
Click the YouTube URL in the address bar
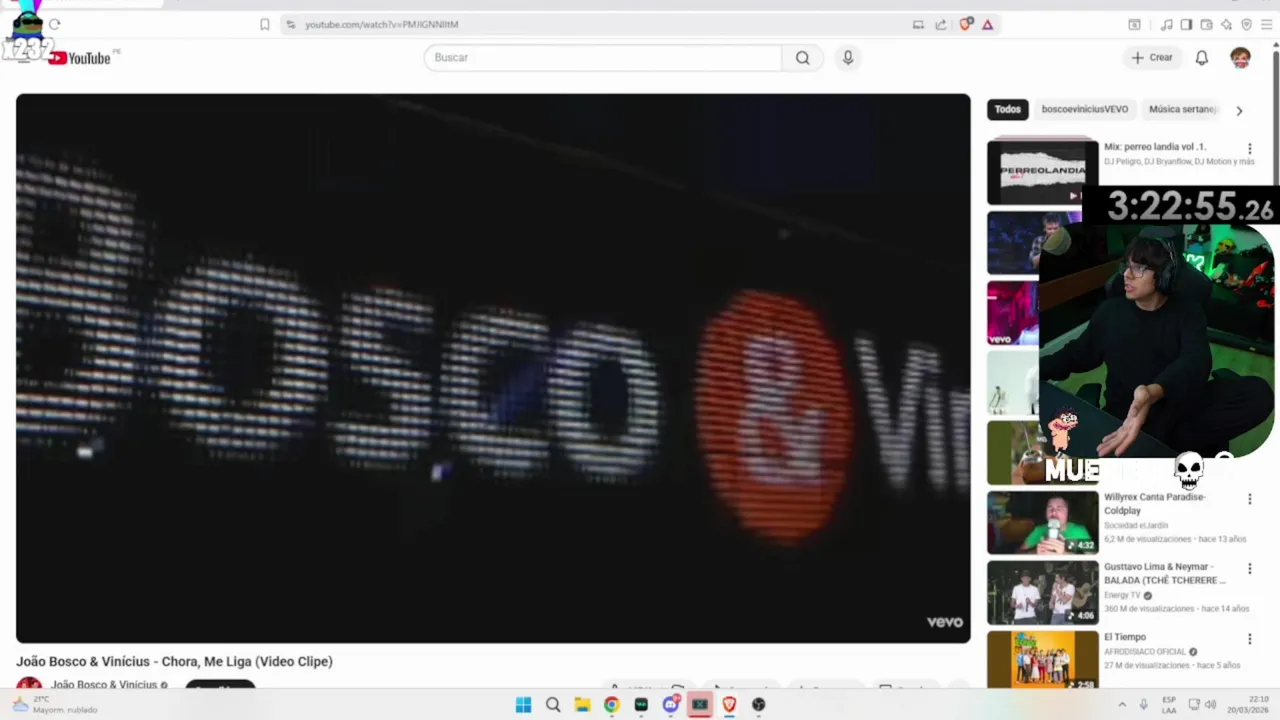coord(381,24)
